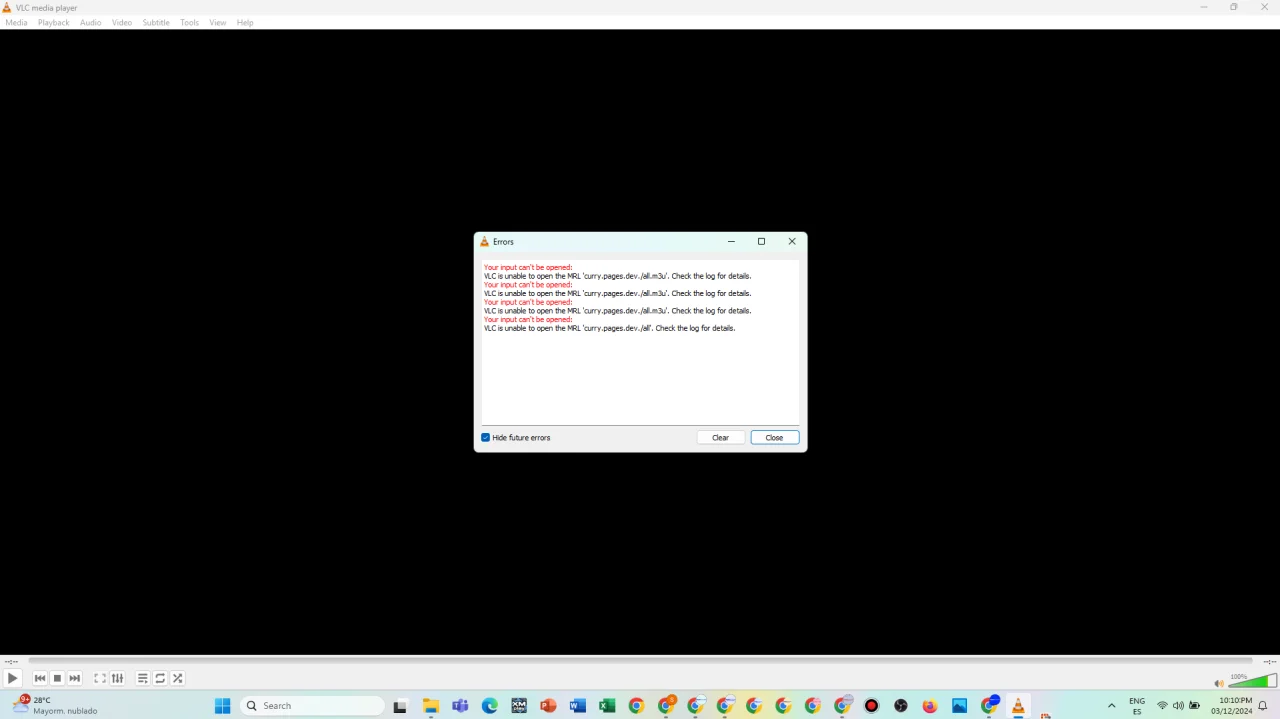Minimize the VLC media player window
This screenshot has height=719, width=1280.
click(1203, 7)
